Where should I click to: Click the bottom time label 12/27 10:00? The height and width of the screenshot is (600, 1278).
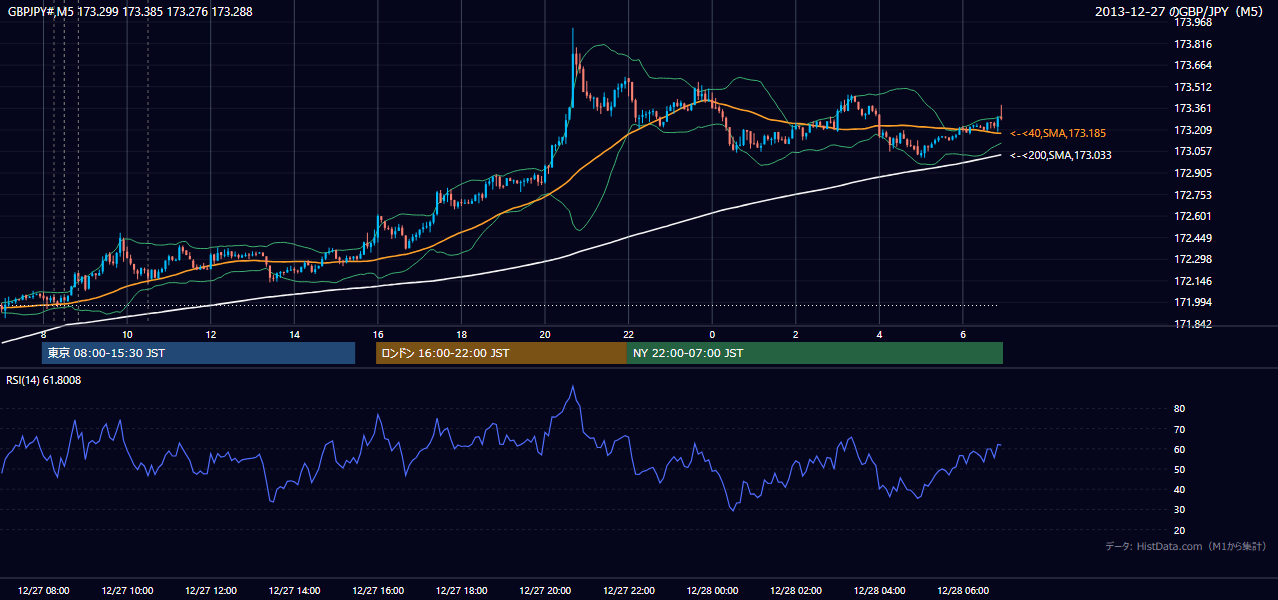pyautogui.click(x=127, y=591)
